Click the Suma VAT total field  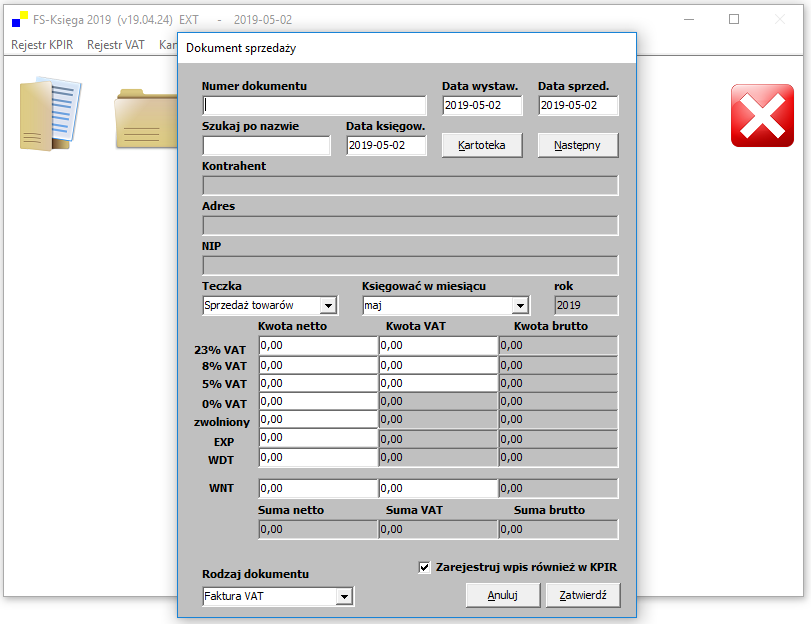click(438, 530)
